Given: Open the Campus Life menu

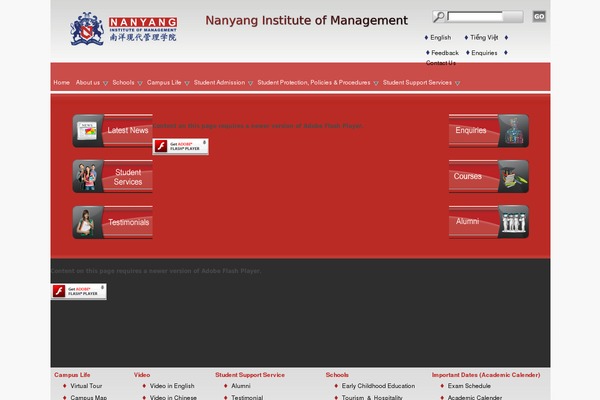Looking at the screenshot, I should click(164, 82).
